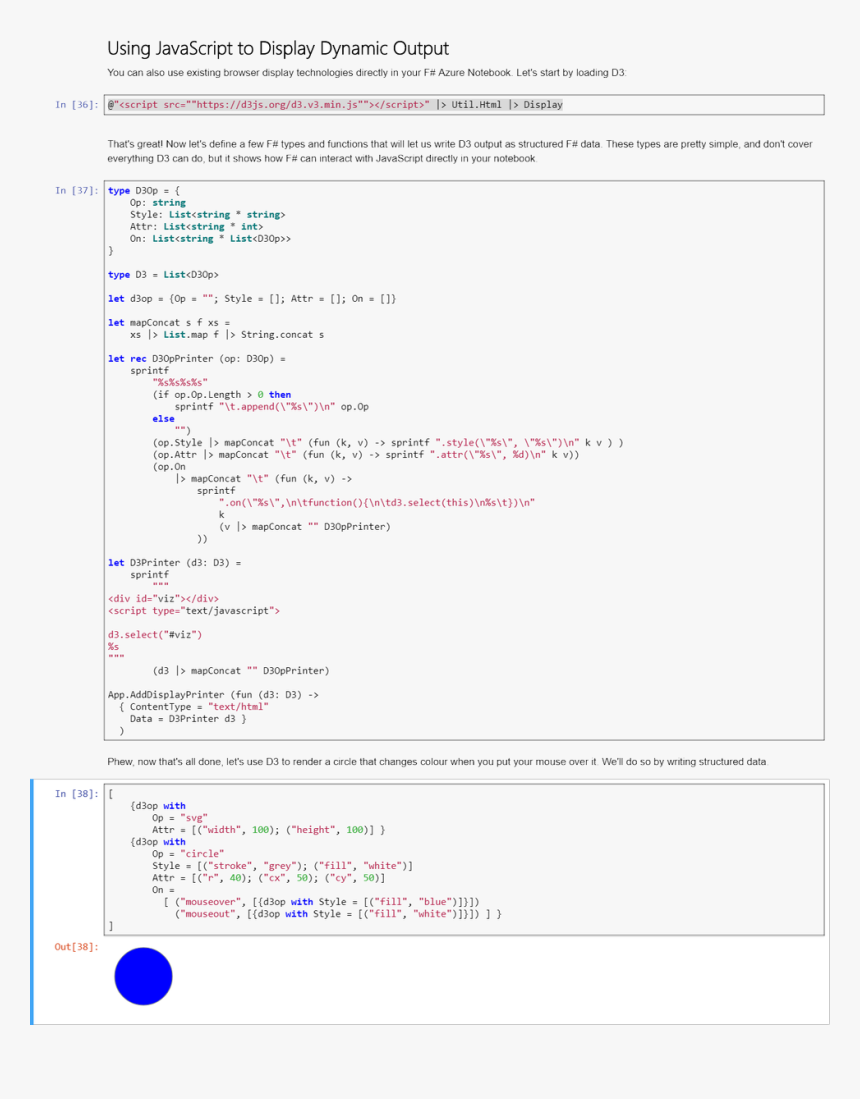Screen dimensions: 860x1099
Task: Click the Out[38] output prompt
Action: (76, 947)
